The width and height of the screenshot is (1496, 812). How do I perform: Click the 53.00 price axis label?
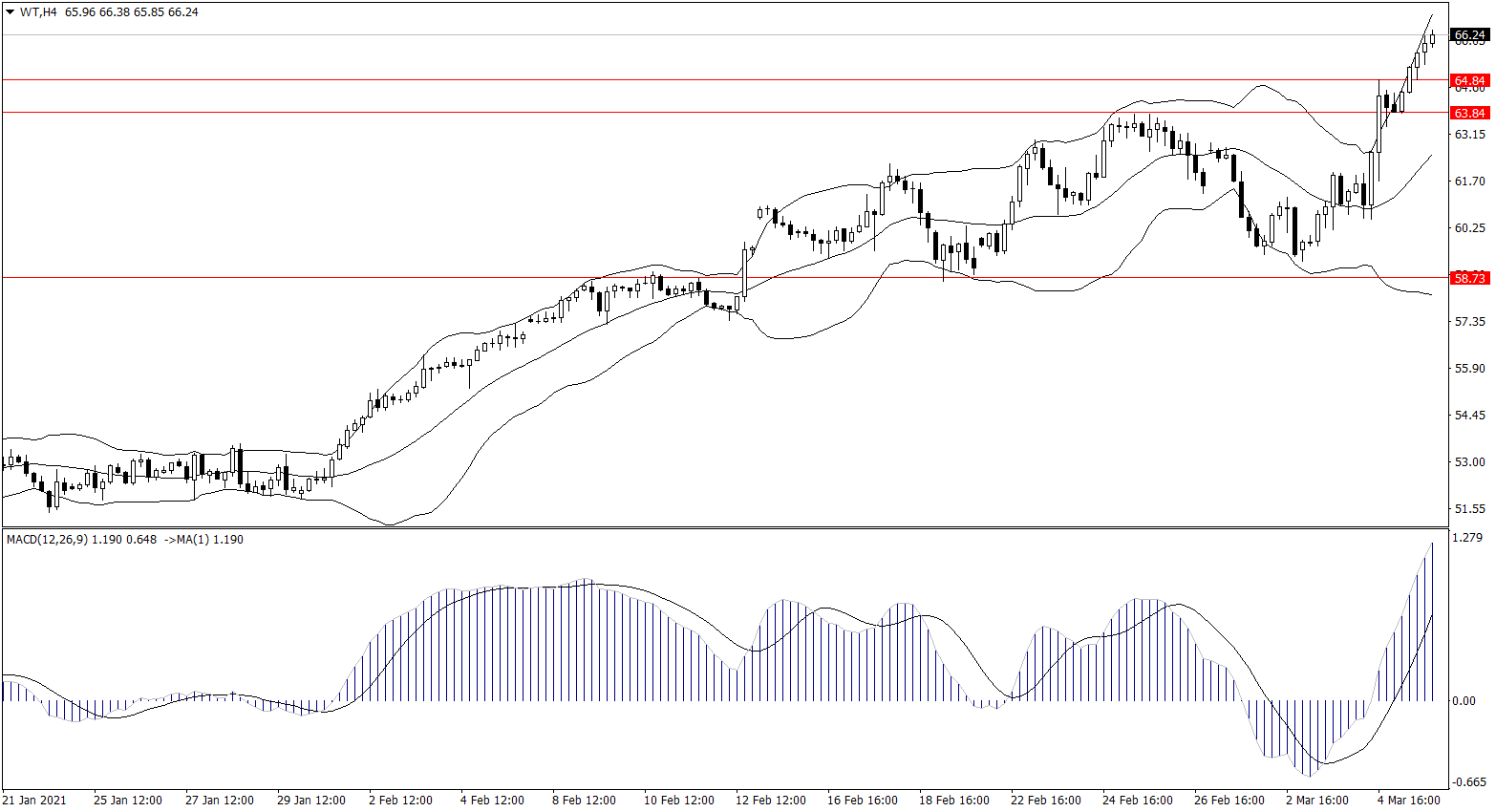coord(1469,462)
